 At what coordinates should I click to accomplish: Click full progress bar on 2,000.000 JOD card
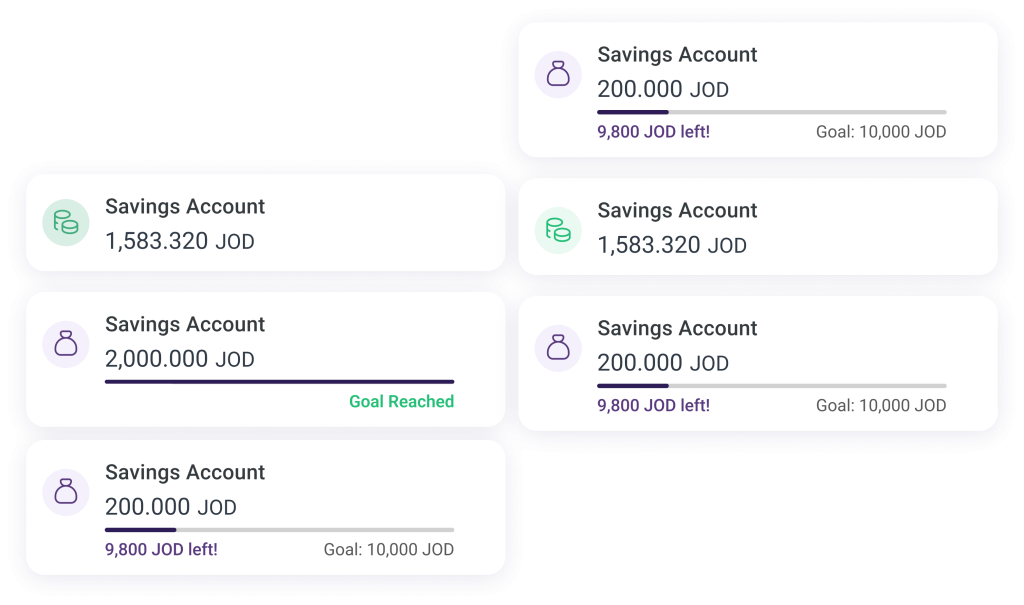(279, 381)
